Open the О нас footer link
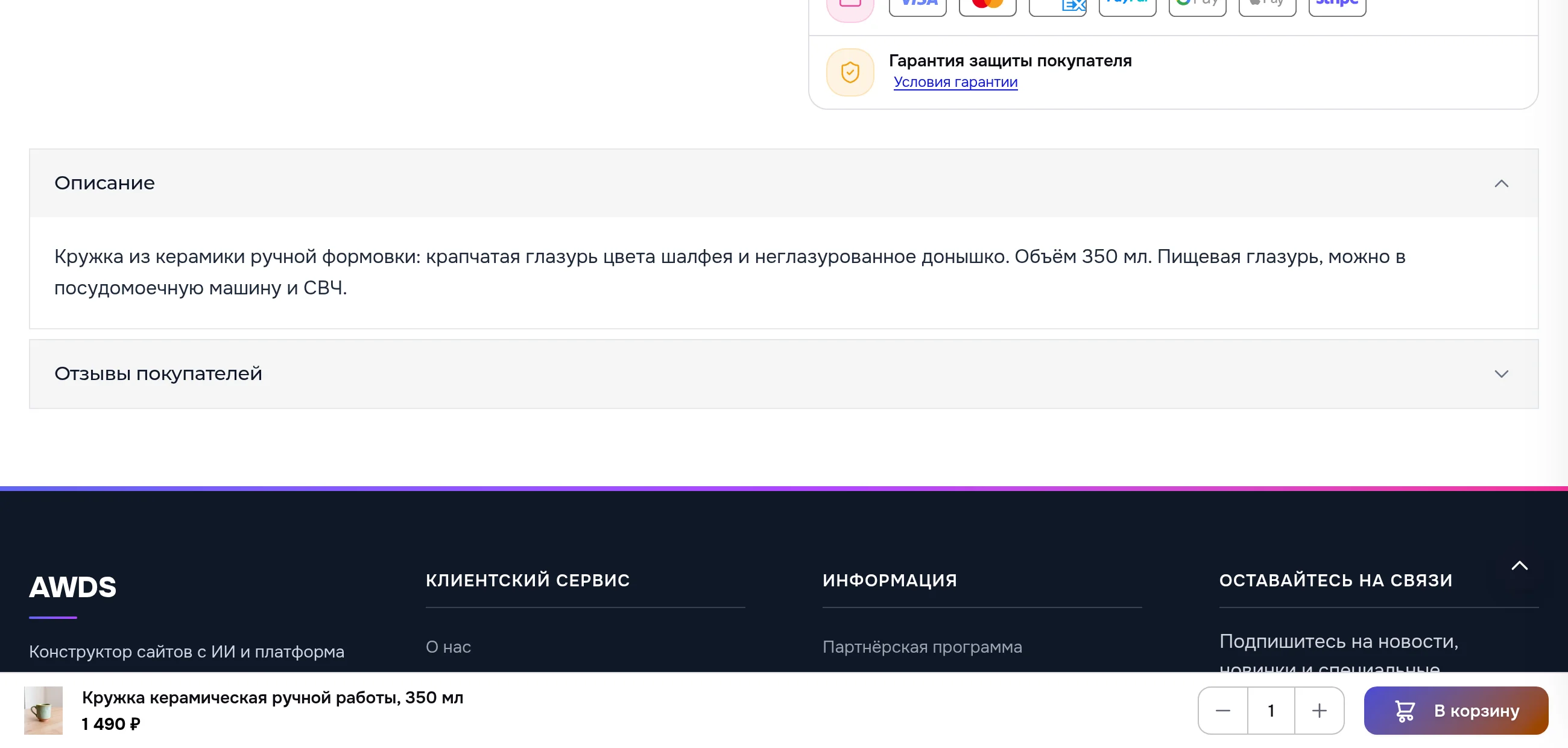This screenshot has width=1568, height=748. (448, 647)
